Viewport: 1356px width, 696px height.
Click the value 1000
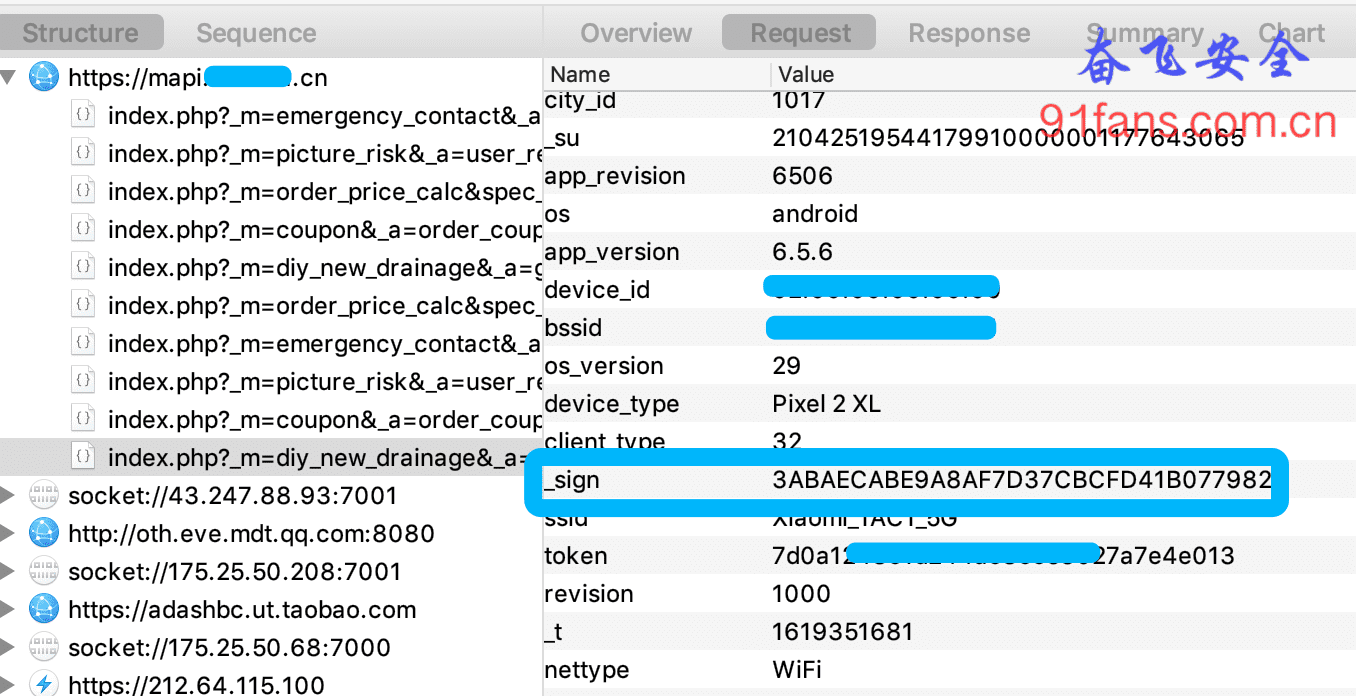click(x=801, y=594)
